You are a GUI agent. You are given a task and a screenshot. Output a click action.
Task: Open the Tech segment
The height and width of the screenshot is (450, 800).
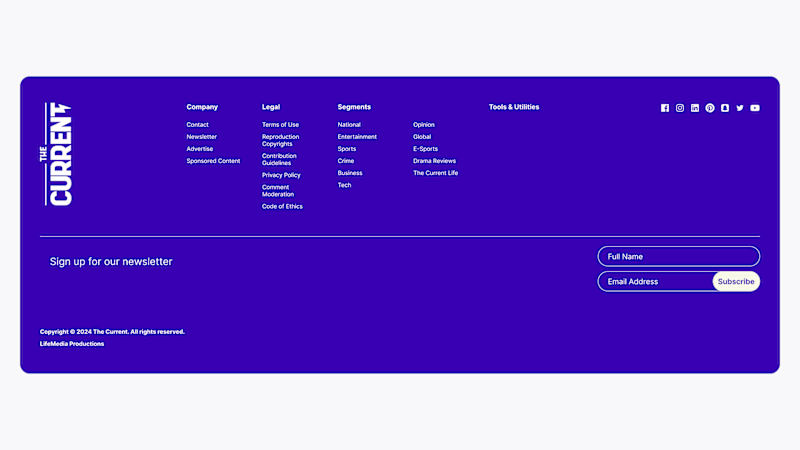click(x=344, y=185)
